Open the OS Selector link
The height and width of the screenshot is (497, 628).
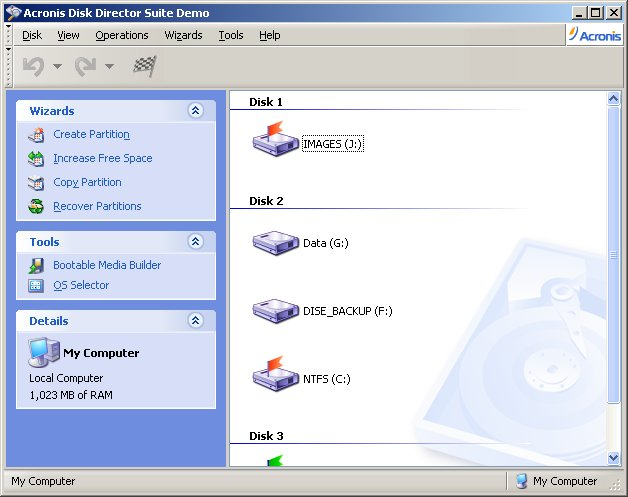81,285
